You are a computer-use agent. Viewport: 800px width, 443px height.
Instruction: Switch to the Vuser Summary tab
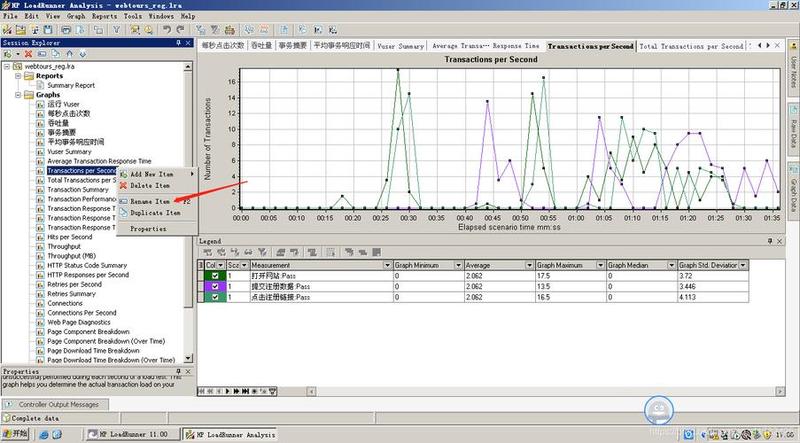point(401,46)
